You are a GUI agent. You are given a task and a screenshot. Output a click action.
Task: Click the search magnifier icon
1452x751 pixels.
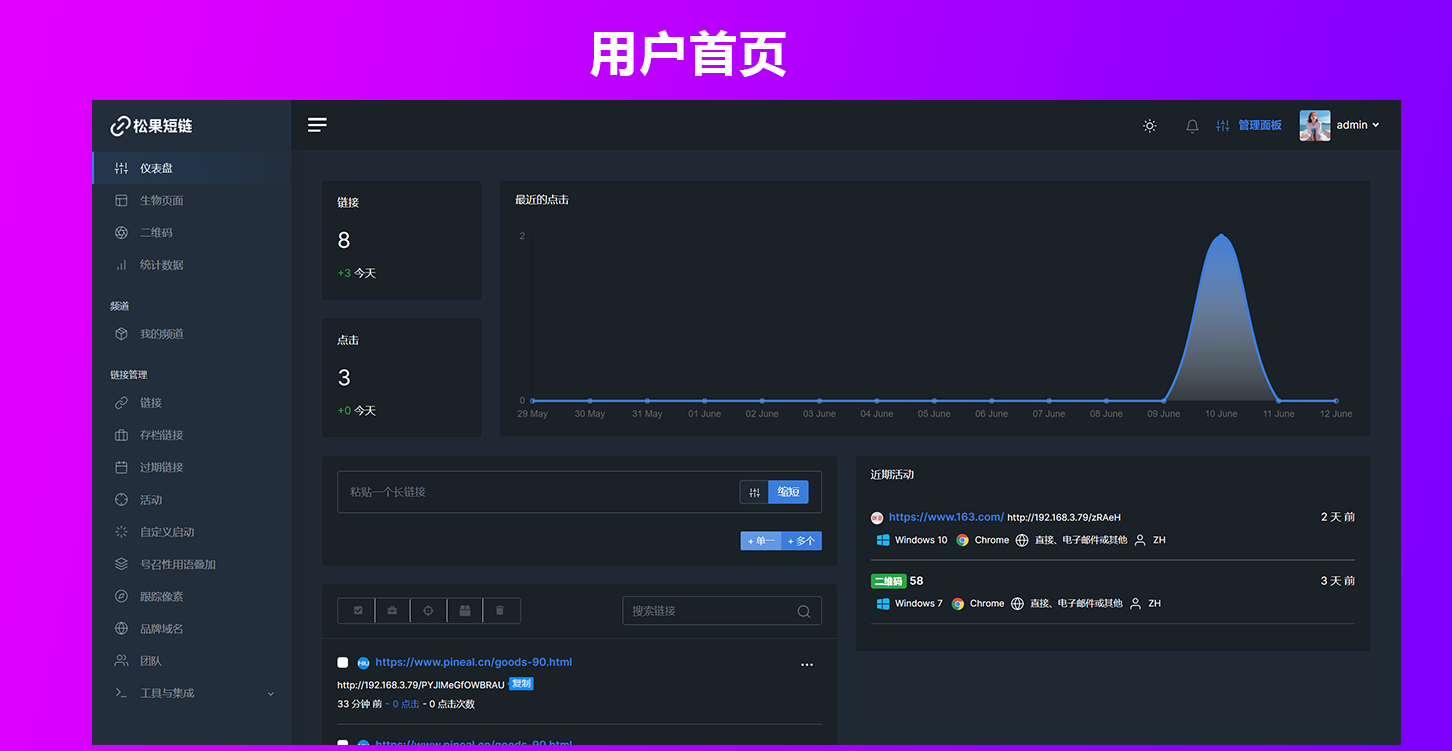pyautogui.click(x=803, y=612)
